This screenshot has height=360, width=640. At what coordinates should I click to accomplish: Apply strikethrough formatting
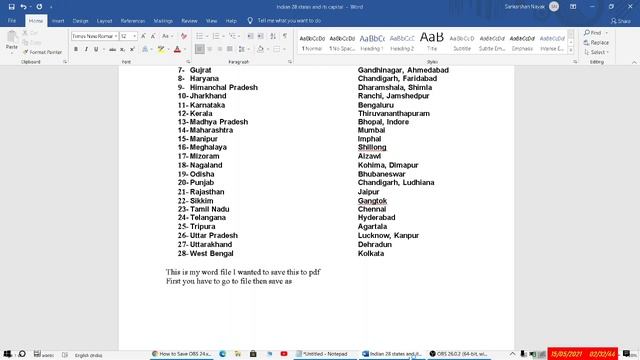coord(112,49)
